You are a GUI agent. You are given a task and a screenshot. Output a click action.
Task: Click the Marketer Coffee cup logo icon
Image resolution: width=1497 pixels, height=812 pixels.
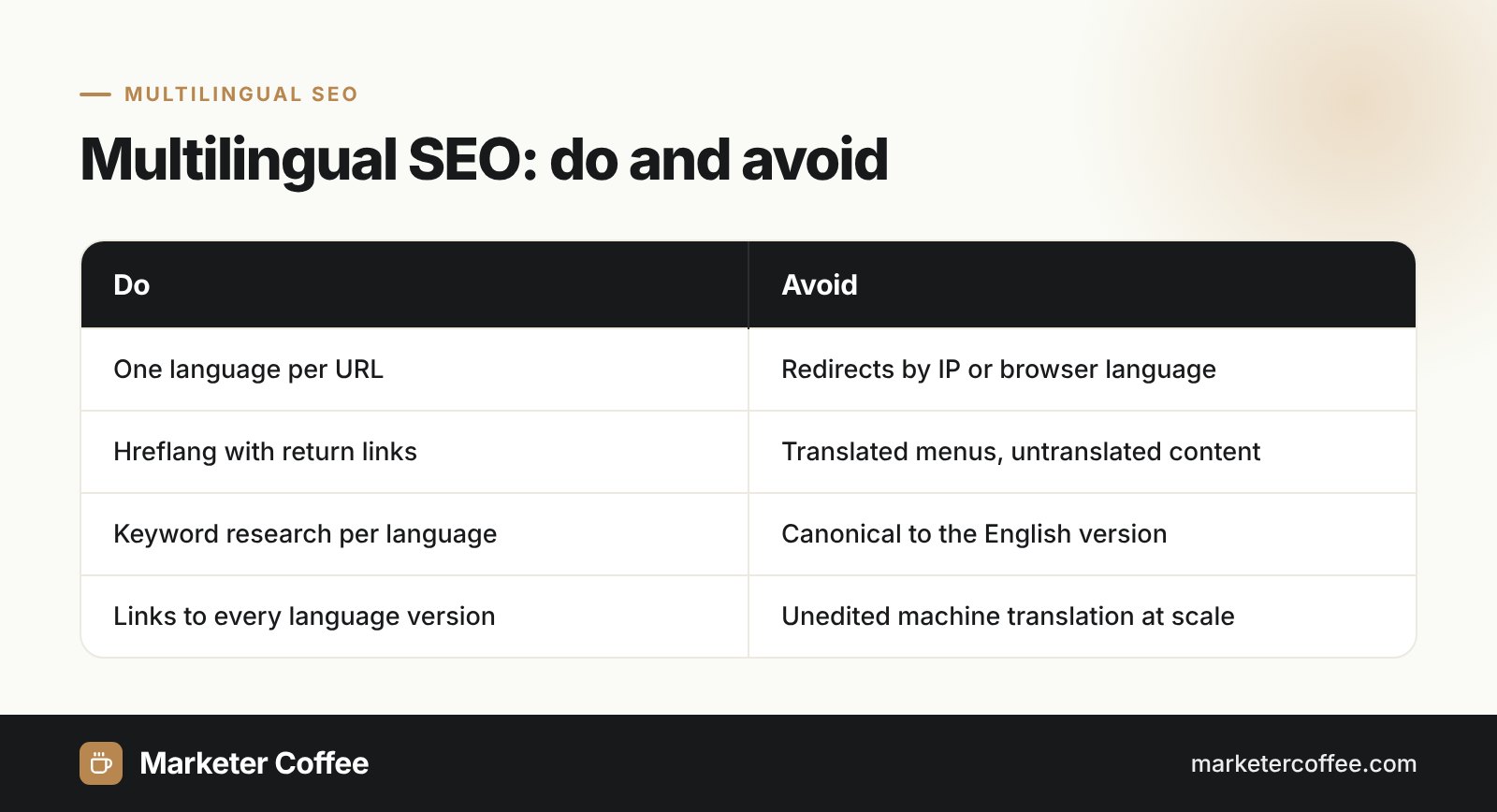(101, 763)
